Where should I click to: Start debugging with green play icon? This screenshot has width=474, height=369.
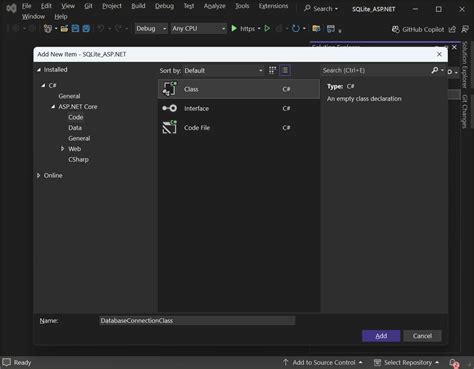click(x=234, y=29)
